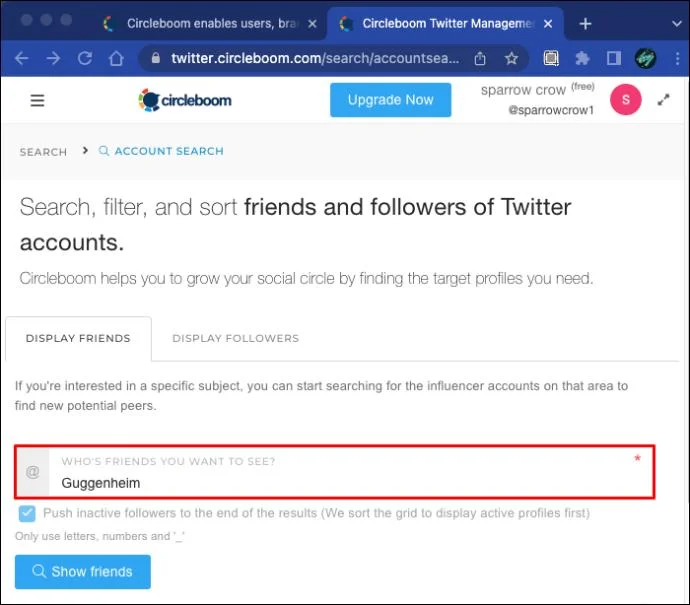The image size is (690, 605).
Task: Open the extensions puzzle menu
Action: click(x=582, y=58)
